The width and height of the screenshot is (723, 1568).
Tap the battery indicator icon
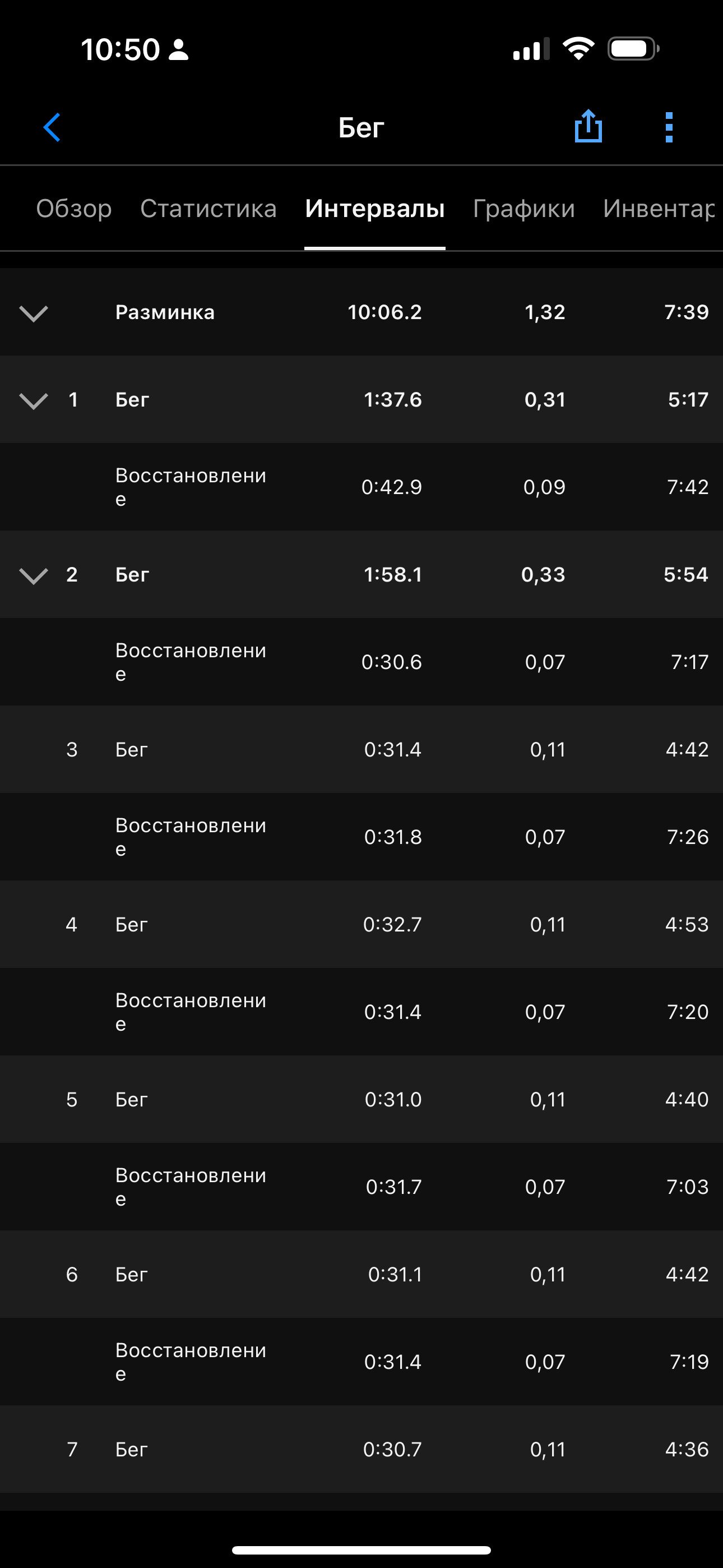tap(633, 49)
